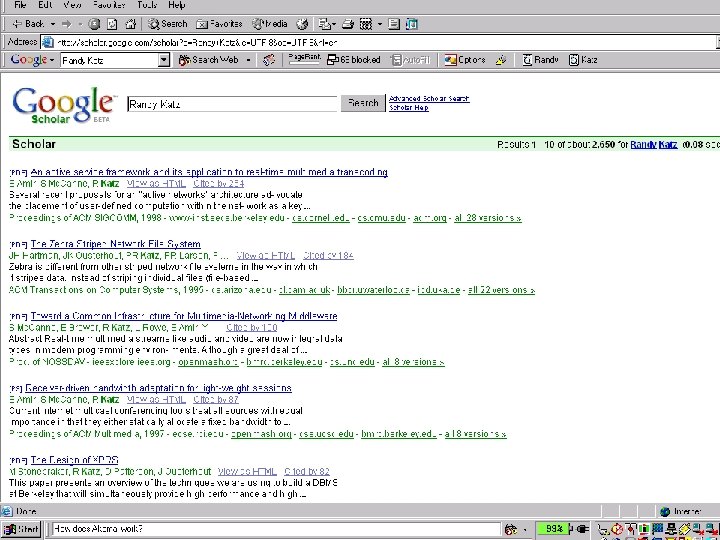Click the Windows Start button
Screen dimensions: 720x540
click(21, 529)
